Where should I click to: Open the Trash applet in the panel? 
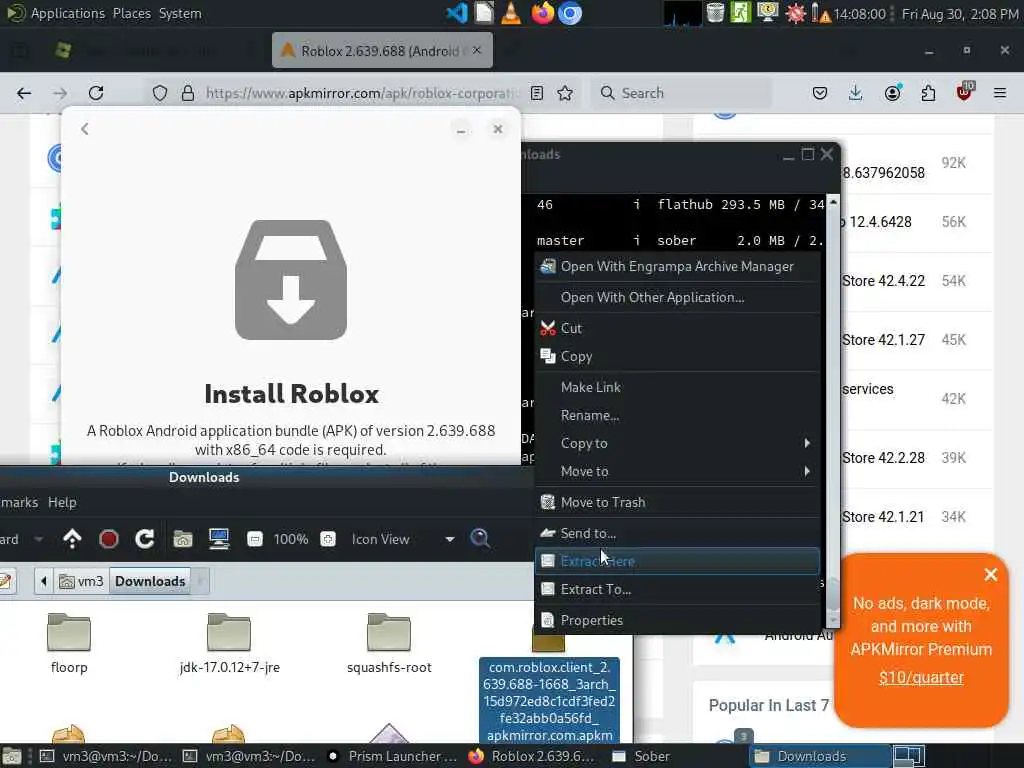[715, 13]
